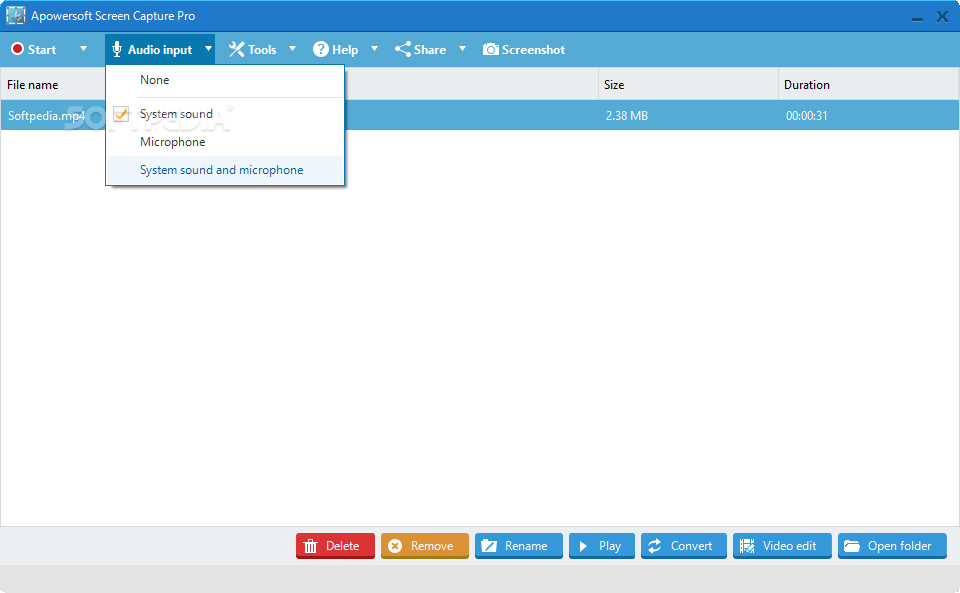The image size is (960, 593).
Task: Click the Delete trash can icon
Action: (310, 546)
